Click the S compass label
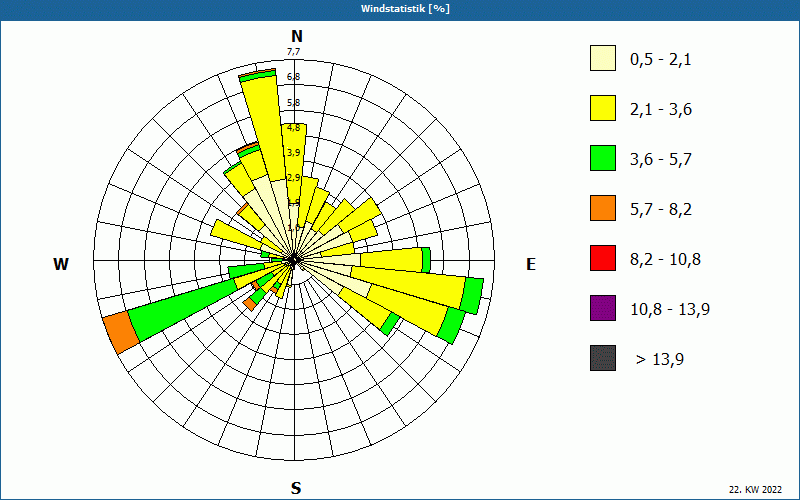This screenshot has height=500, width=800. tap(296, 488)
